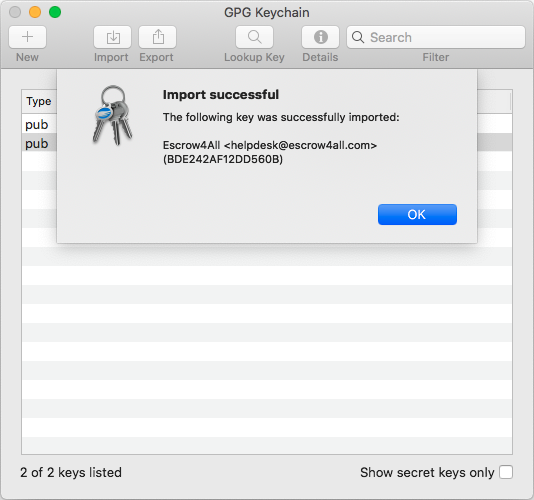Focus the Search filter field

pyautogui.click(x=436, y=37)
